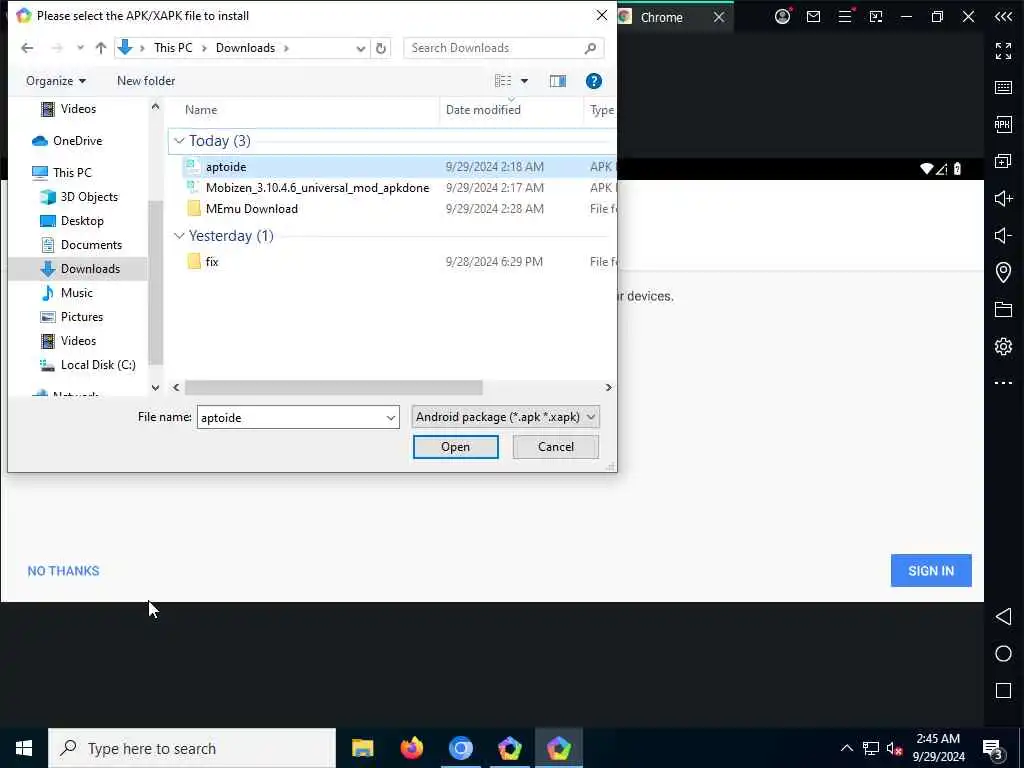Click the back arrow in the file dialog
The width and height of the screenshot is (1024, 768).
27,48
